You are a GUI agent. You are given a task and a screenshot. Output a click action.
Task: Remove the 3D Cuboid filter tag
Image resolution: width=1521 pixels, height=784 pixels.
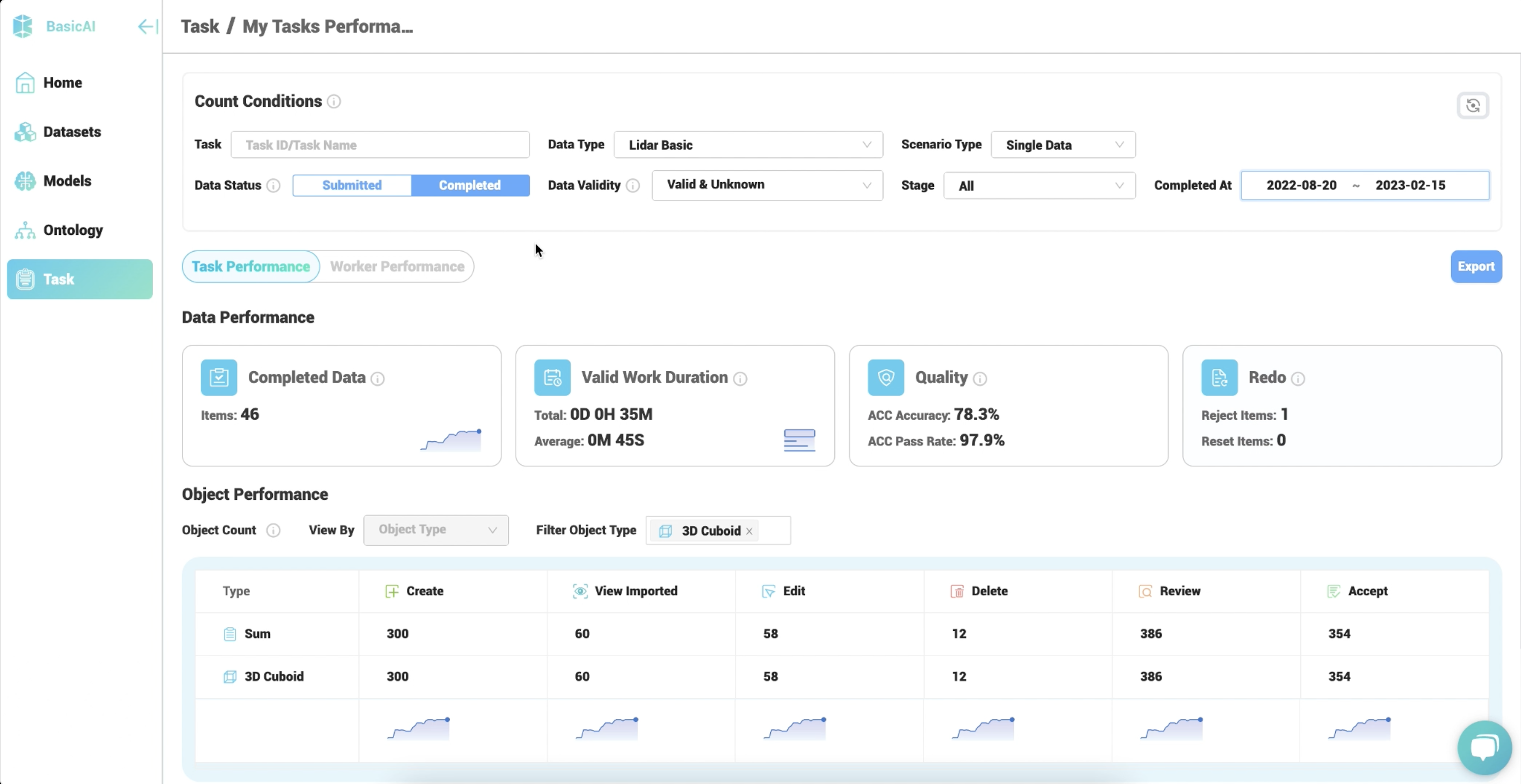[x=749, y=531]
